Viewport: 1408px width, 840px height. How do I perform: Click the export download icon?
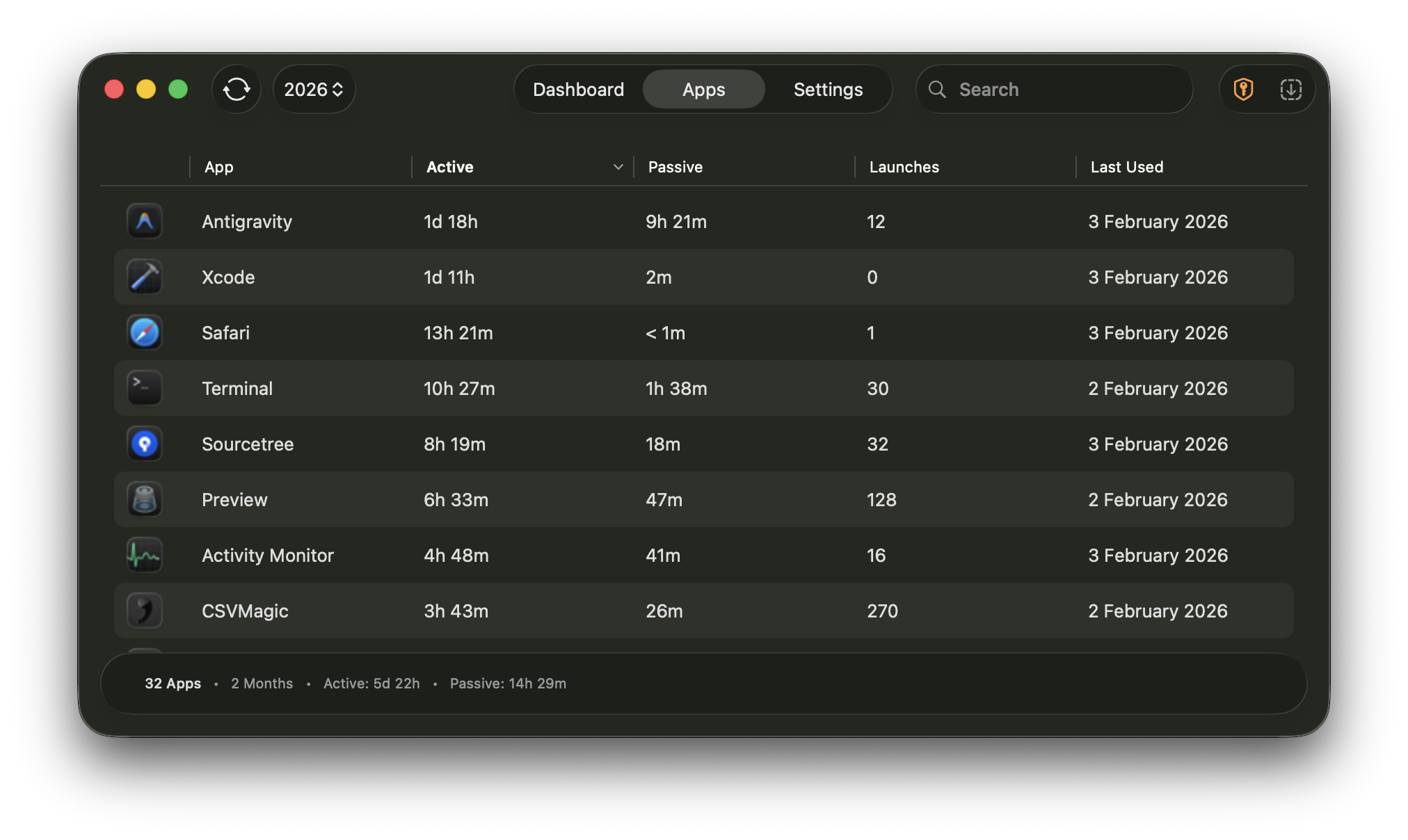click(x=1291, y=89)
